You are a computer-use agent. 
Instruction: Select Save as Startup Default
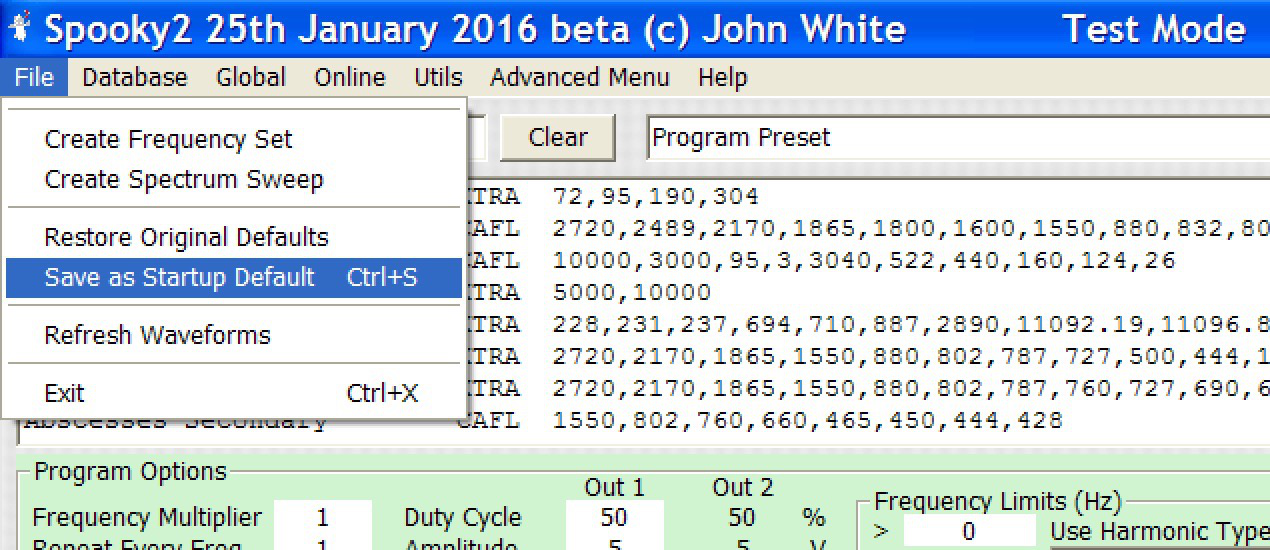point(234,278)
